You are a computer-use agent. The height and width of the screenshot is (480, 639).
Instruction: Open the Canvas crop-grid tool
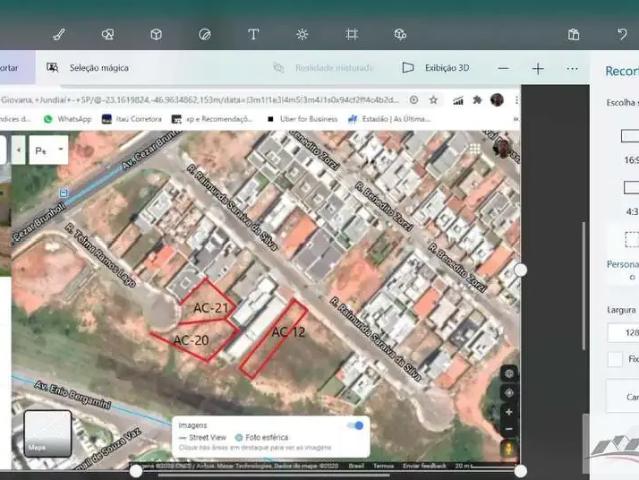(x=351, y=35)
